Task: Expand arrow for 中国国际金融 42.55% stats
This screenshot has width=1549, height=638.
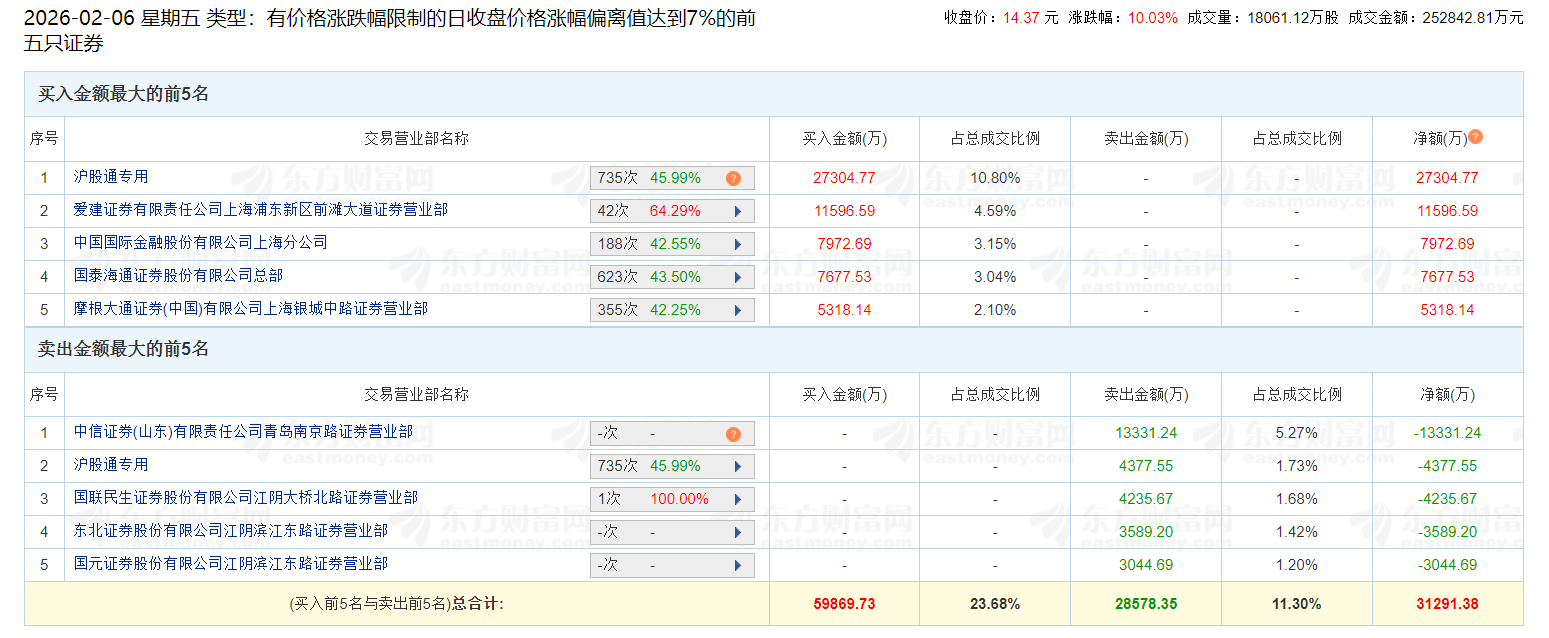Action: [x=738, y=244]
